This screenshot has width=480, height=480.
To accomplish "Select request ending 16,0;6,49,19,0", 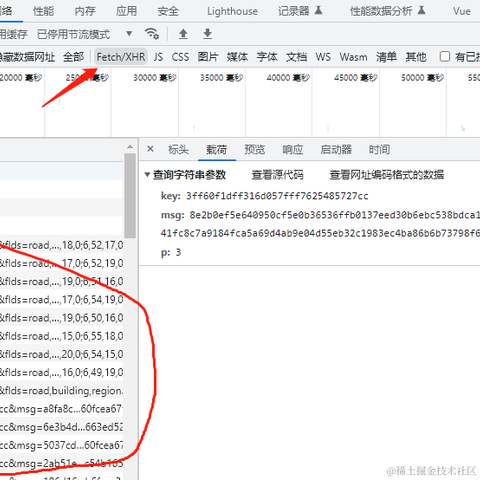I will click(x=61, y=372).
